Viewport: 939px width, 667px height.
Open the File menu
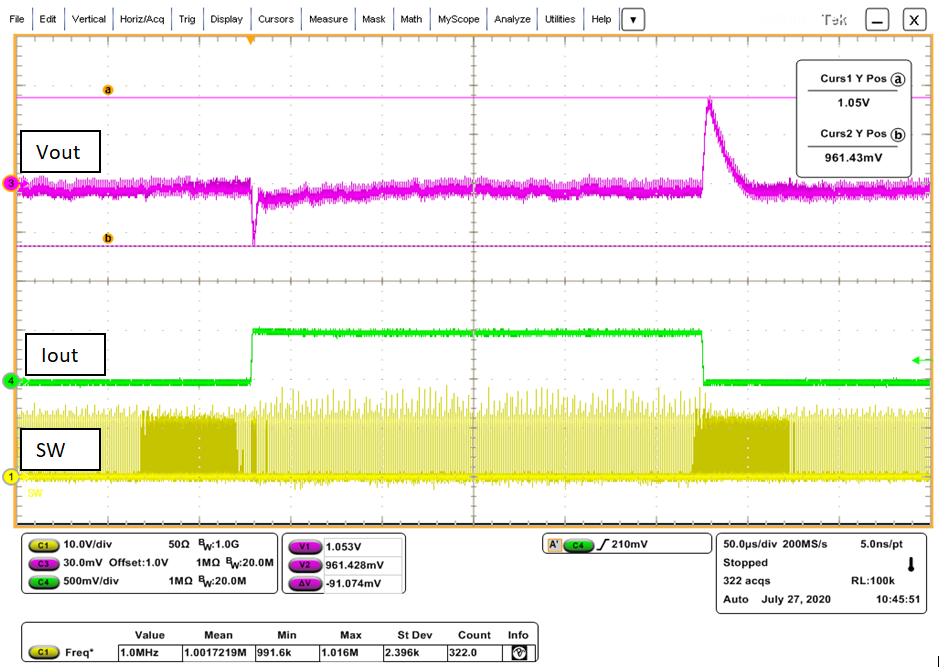19,19
